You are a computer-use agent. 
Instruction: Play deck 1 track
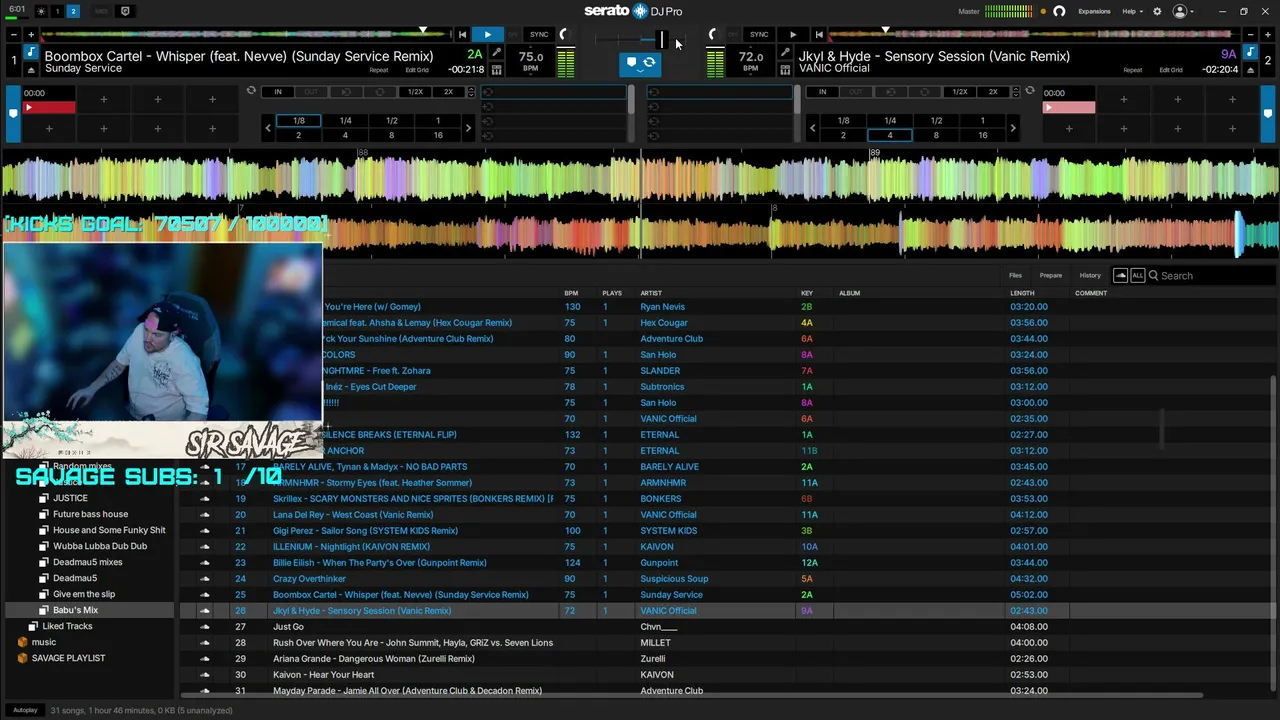487,35
